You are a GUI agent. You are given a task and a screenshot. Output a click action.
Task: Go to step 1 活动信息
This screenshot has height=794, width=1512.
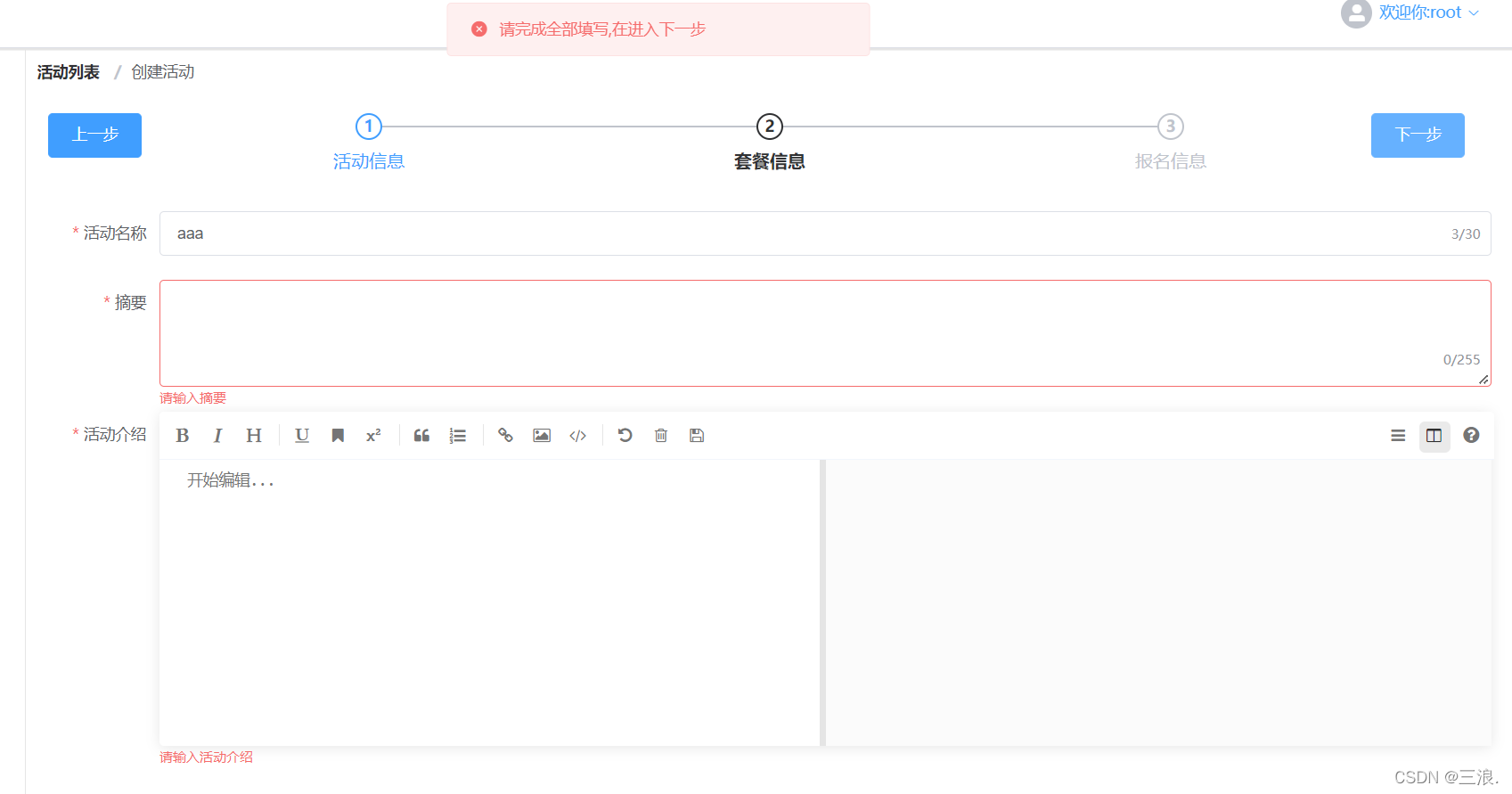point(369,161)
